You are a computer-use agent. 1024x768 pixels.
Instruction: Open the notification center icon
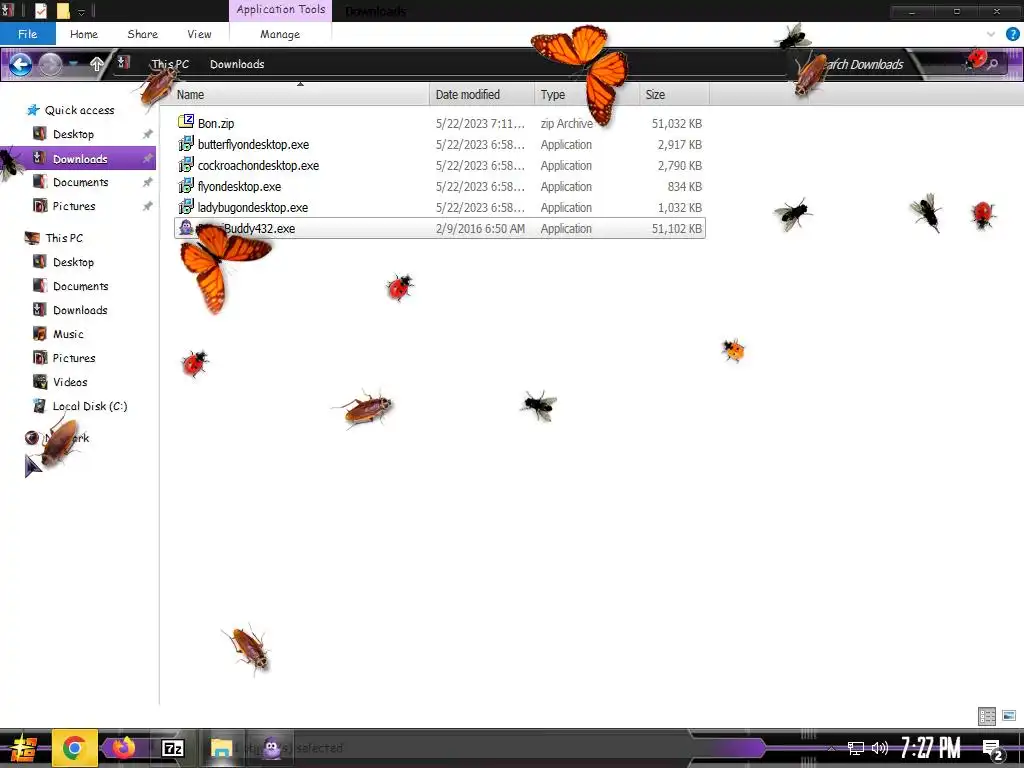(993, 749)
